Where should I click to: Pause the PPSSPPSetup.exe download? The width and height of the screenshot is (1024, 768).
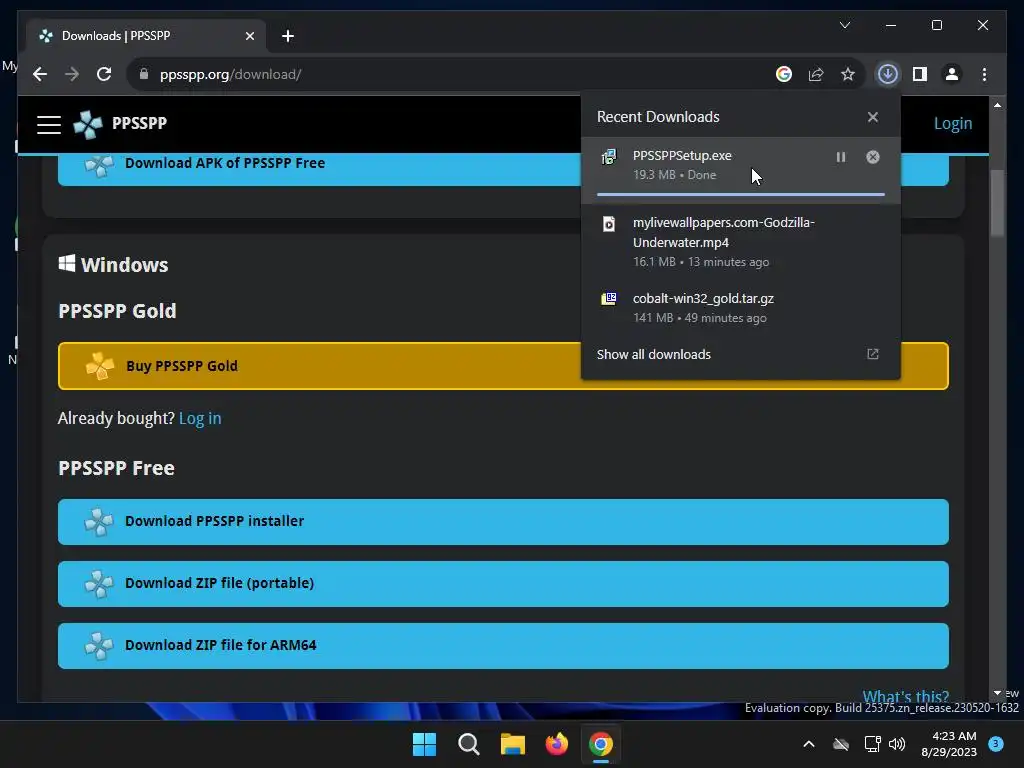click(840, 157)
